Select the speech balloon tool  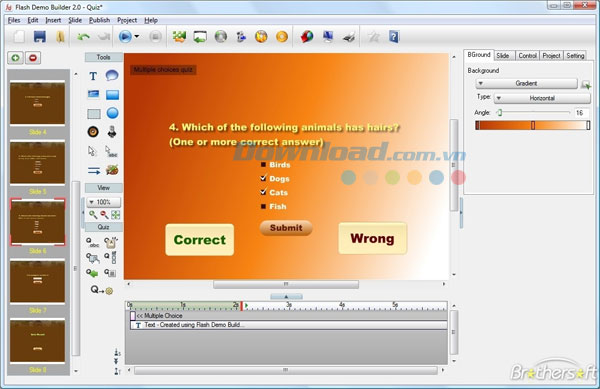(112, 75)
